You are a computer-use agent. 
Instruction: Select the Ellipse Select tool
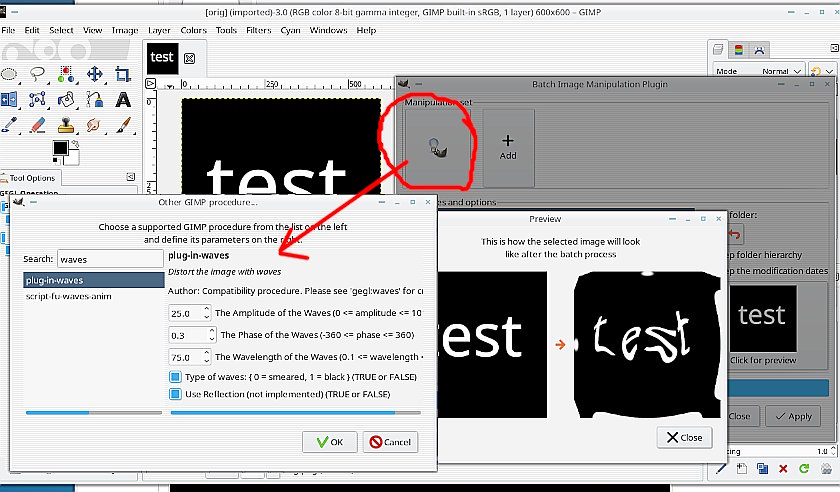pyautogui.click(x=9, y=74)
